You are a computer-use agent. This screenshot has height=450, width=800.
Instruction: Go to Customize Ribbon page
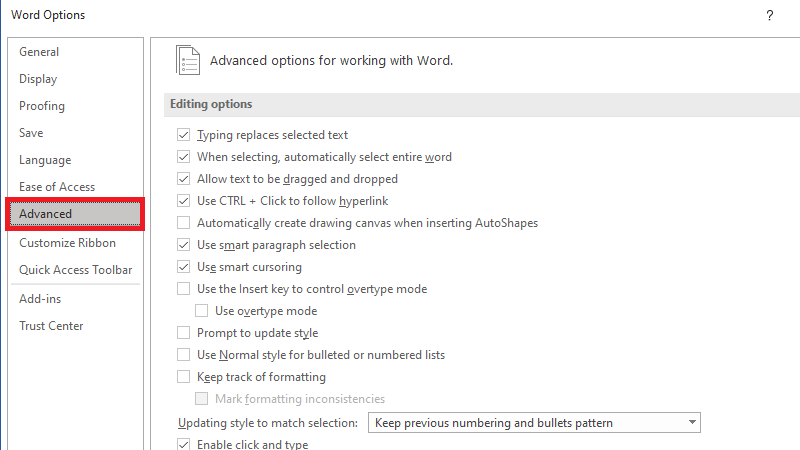pos(67,243)
